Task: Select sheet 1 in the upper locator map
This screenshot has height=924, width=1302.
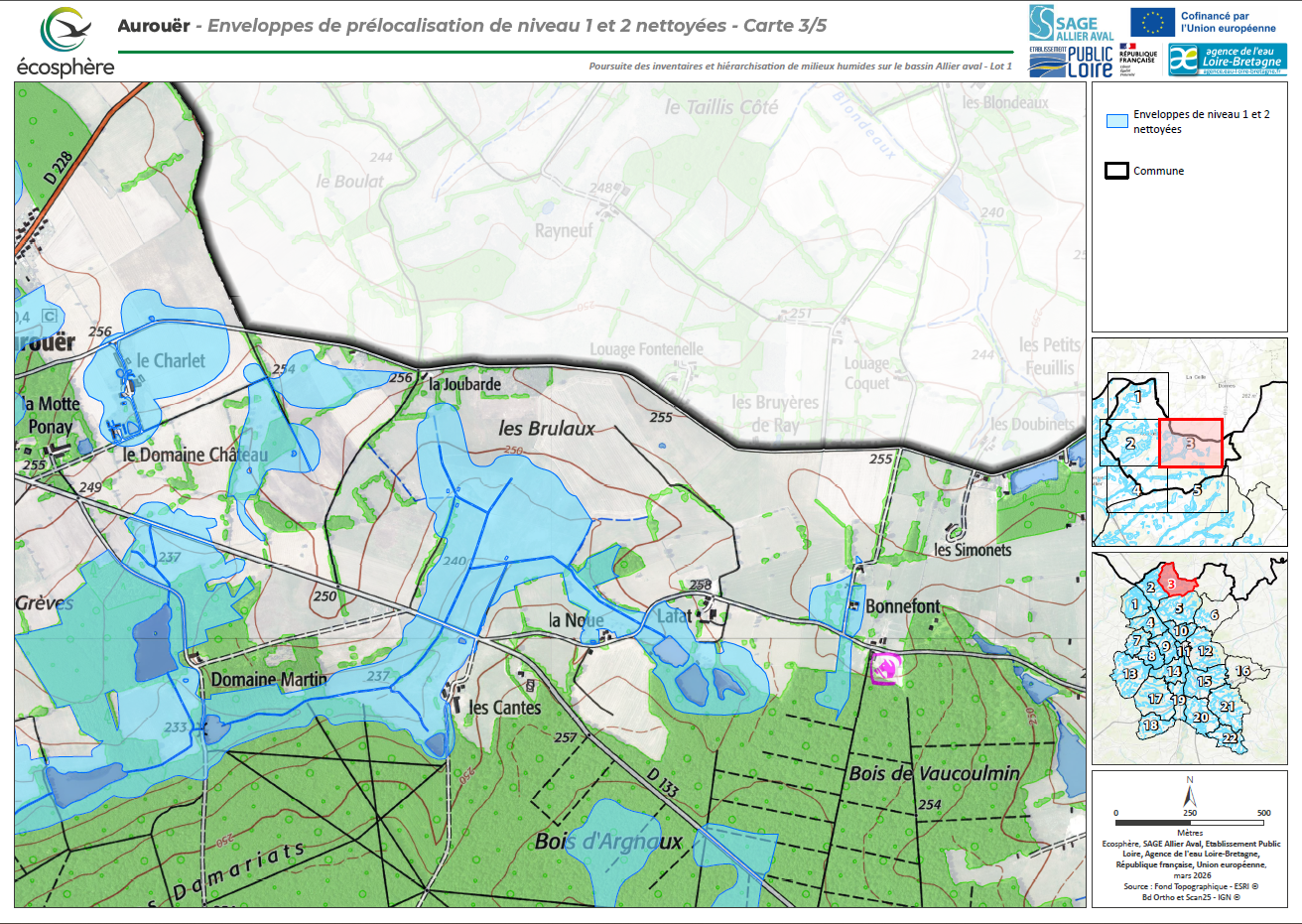Action: [1137, 397]
